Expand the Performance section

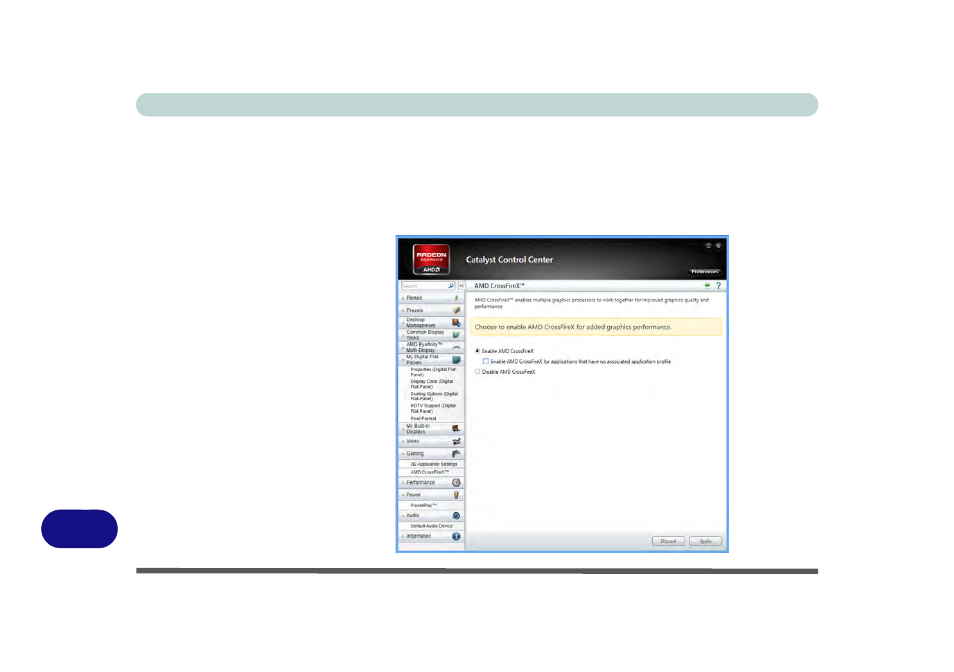[x=403, y=482]
